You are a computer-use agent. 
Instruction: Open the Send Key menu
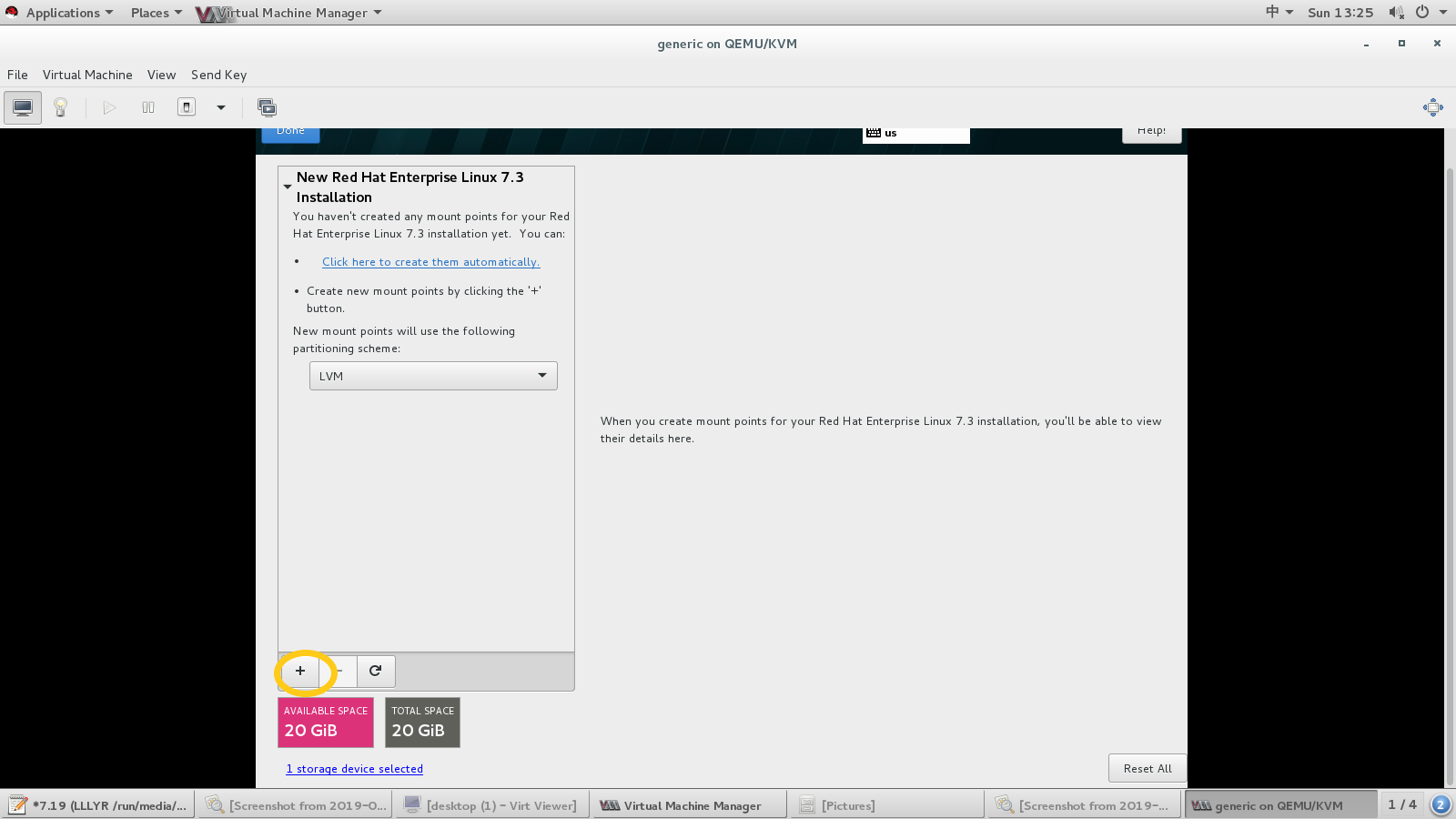[218, 75]
